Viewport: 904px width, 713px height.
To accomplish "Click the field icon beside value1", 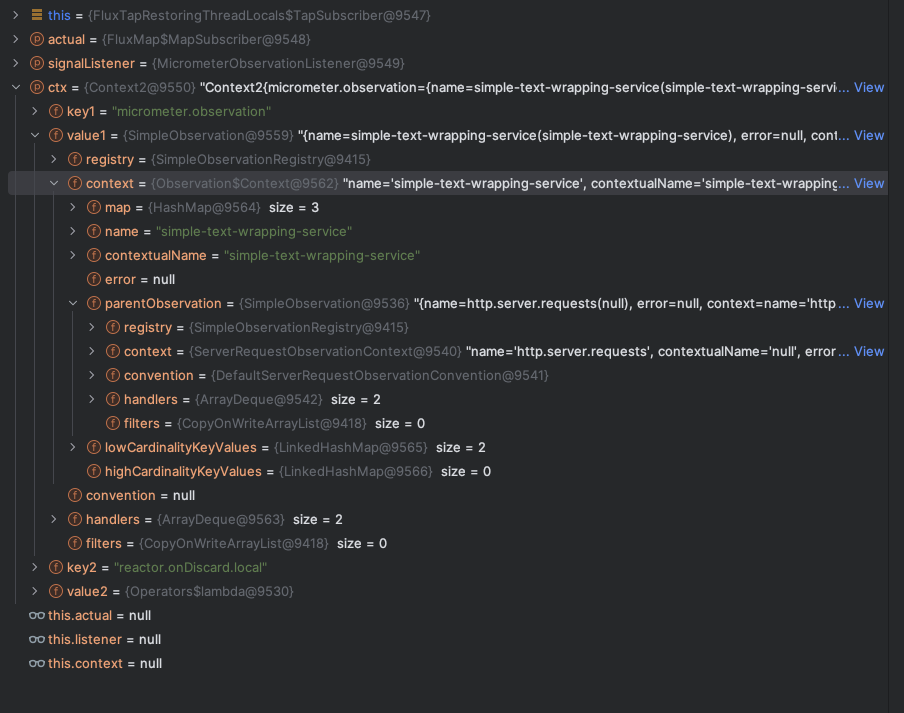I will [x=56, y=135].
